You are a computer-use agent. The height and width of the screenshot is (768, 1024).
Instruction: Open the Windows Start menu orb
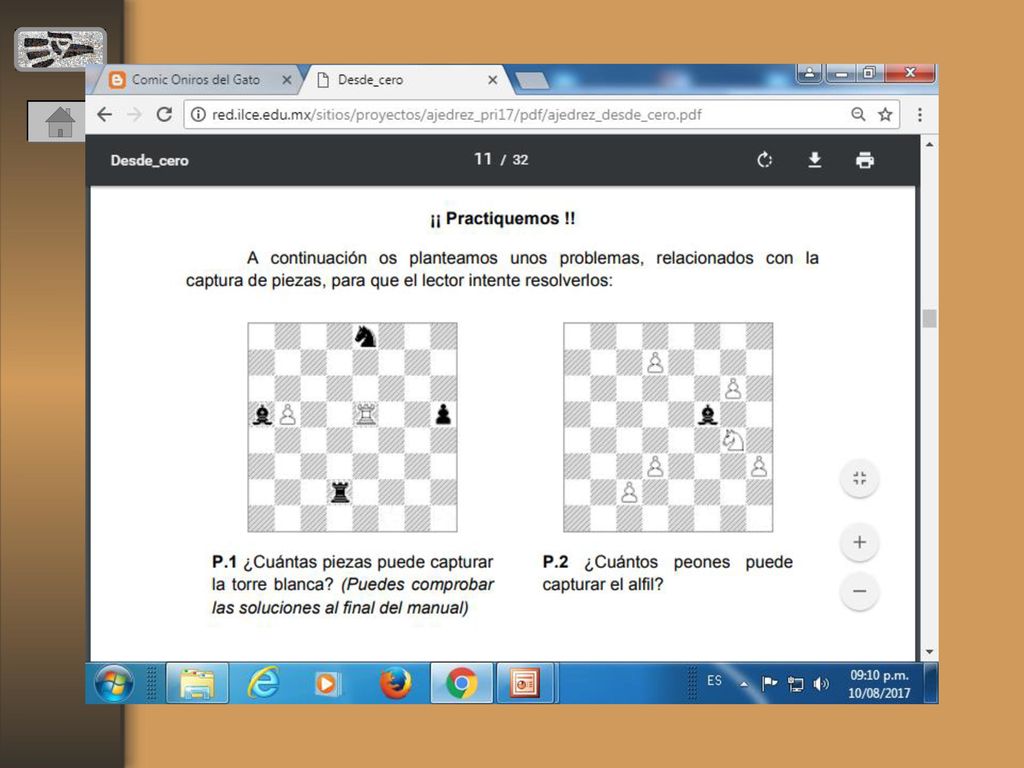[x=114, y=683]
